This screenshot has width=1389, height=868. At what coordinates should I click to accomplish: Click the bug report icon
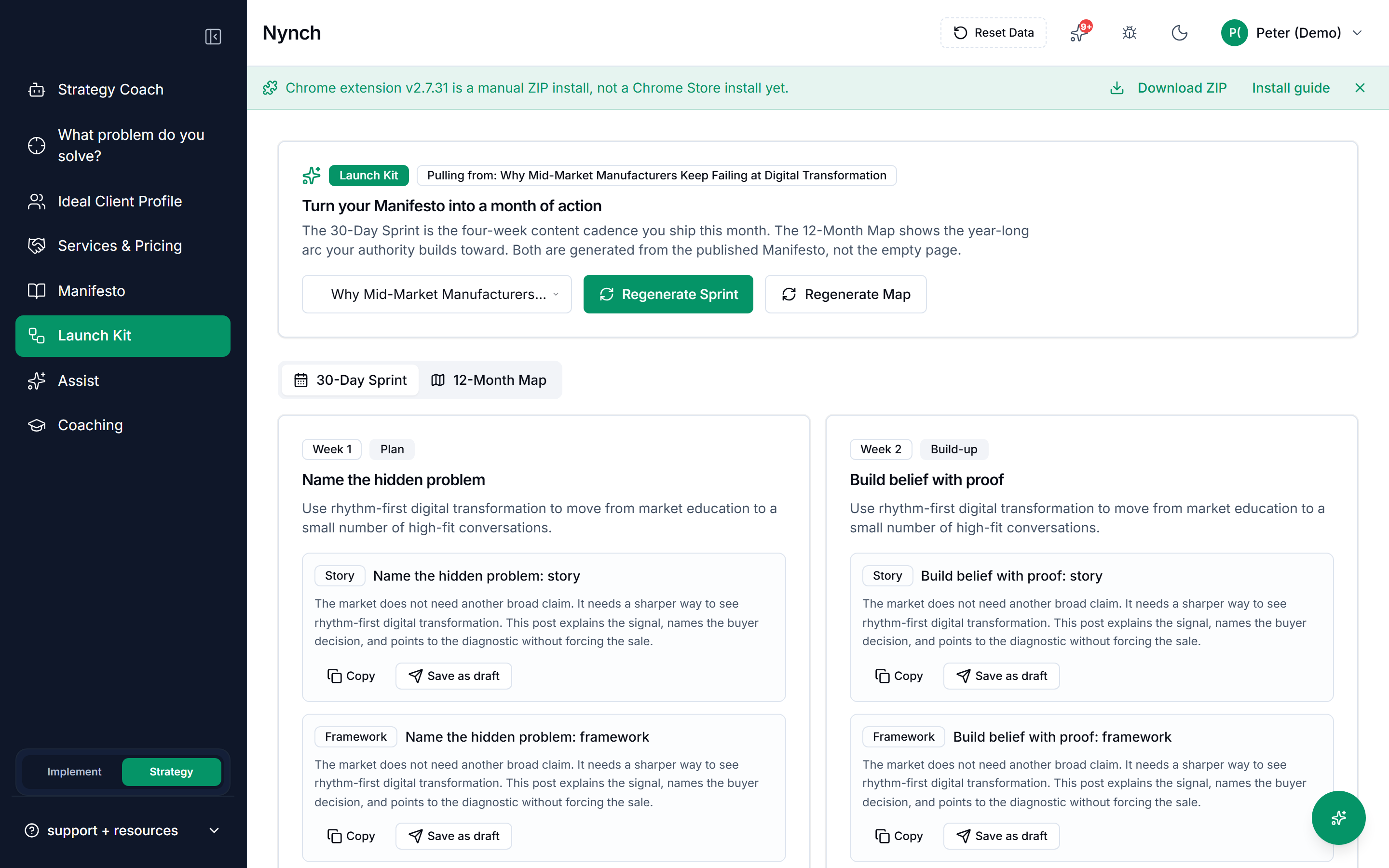click(x=1129, y=33)
